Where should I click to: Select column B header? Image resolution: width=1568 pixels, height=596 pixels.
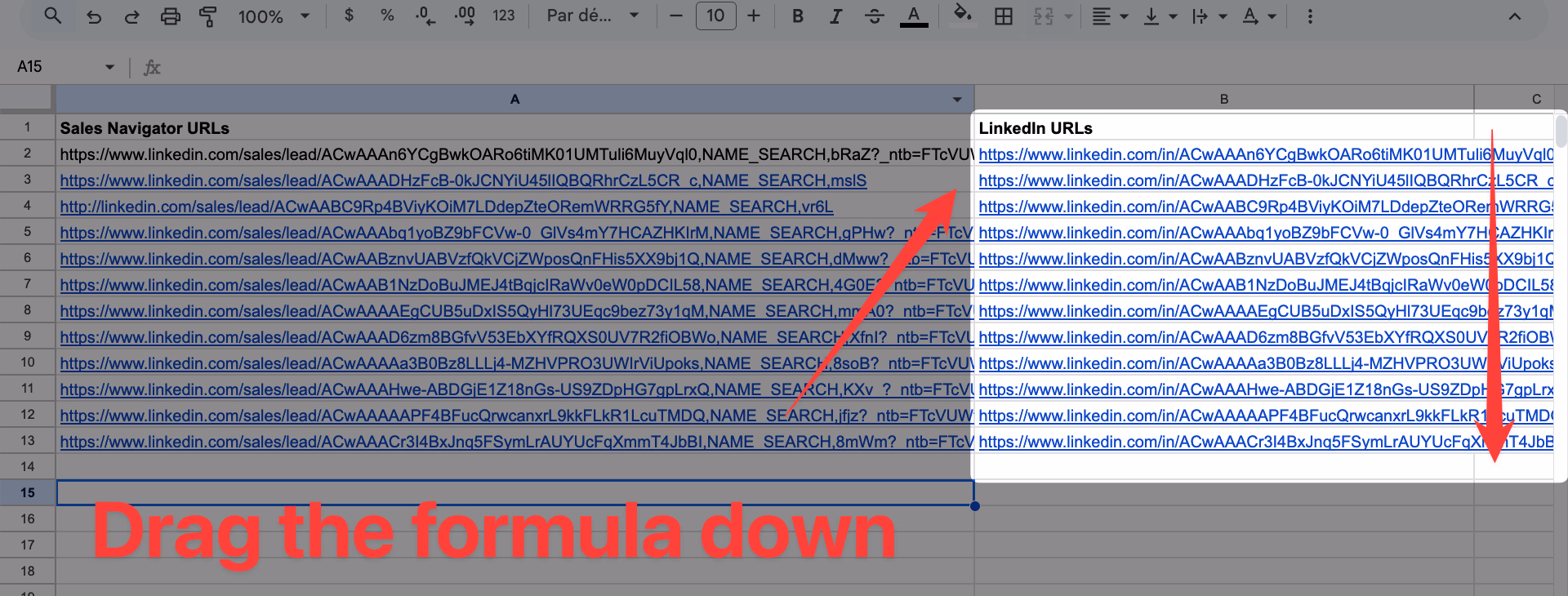[x=1224, y=99]
